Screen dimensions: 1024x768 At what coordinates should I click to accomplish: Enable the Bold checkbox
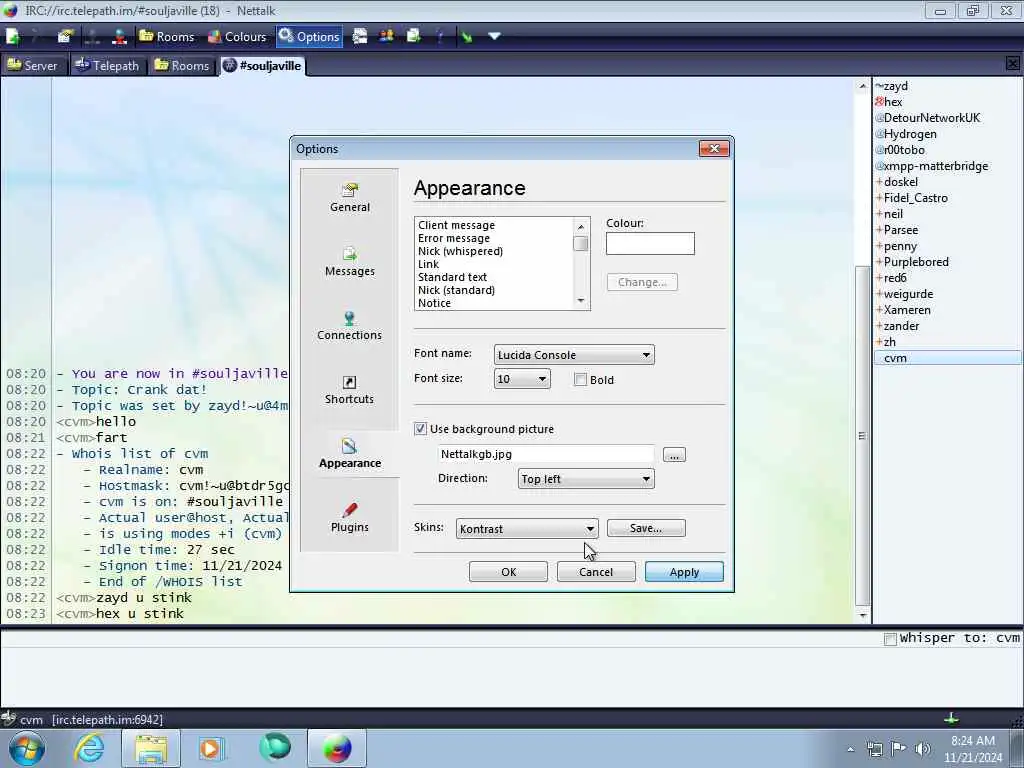(580, 379)
